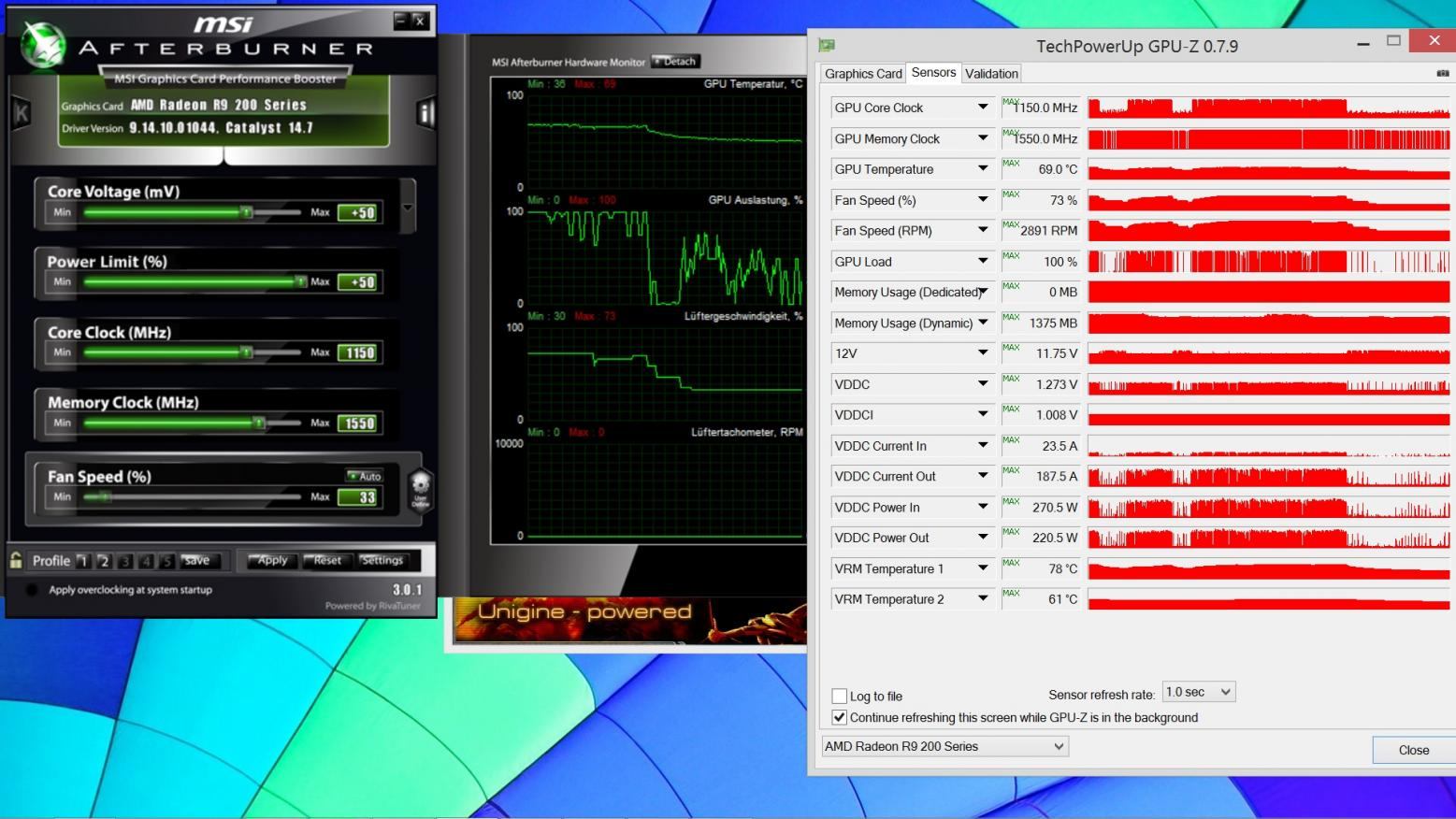Click the GPU-Z title bar app icon
The image size is (1456, 819).
point(827,45)
